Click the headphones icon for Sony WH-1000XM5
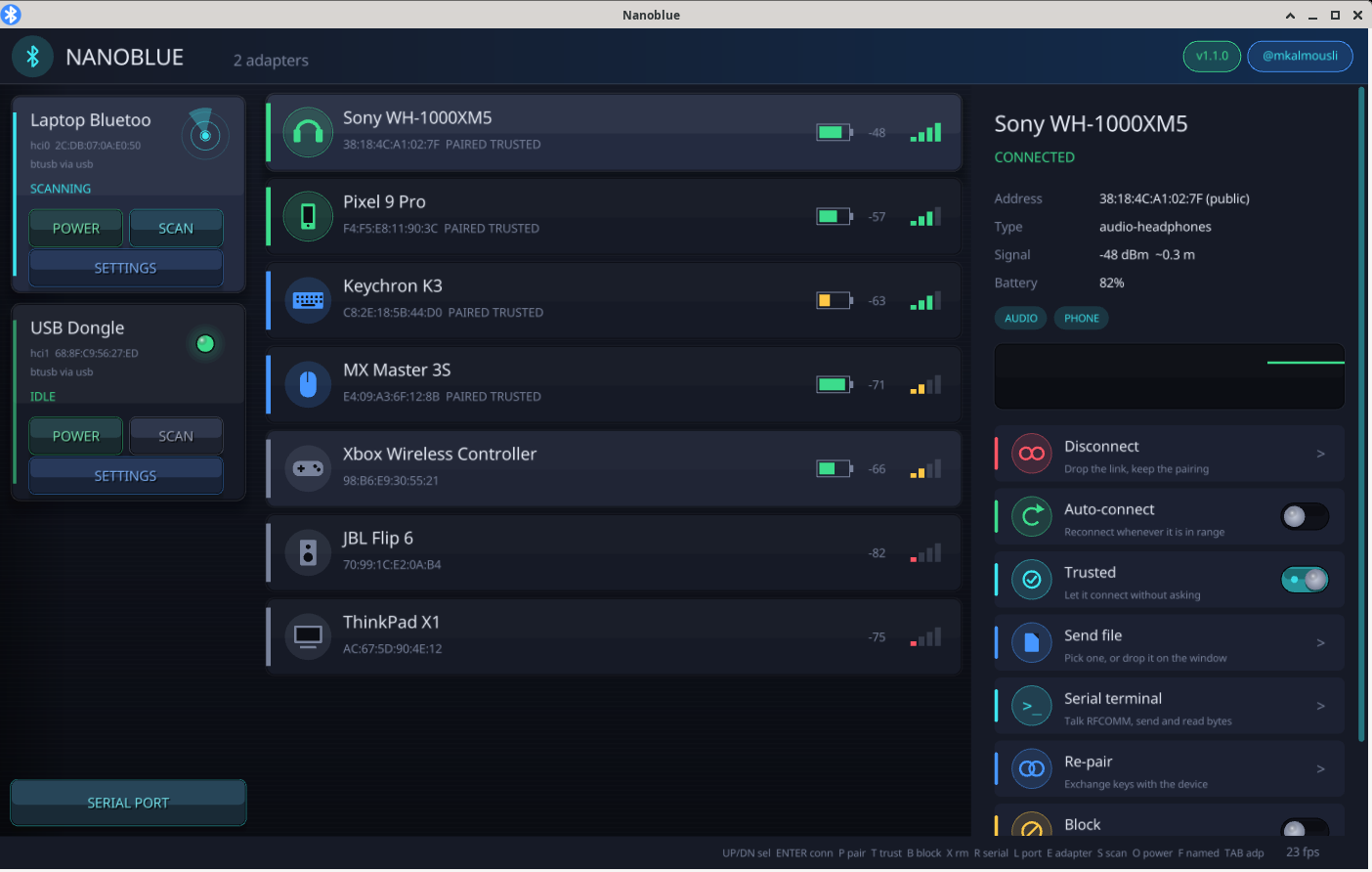Screen dimensions: 1372x872 308,132
